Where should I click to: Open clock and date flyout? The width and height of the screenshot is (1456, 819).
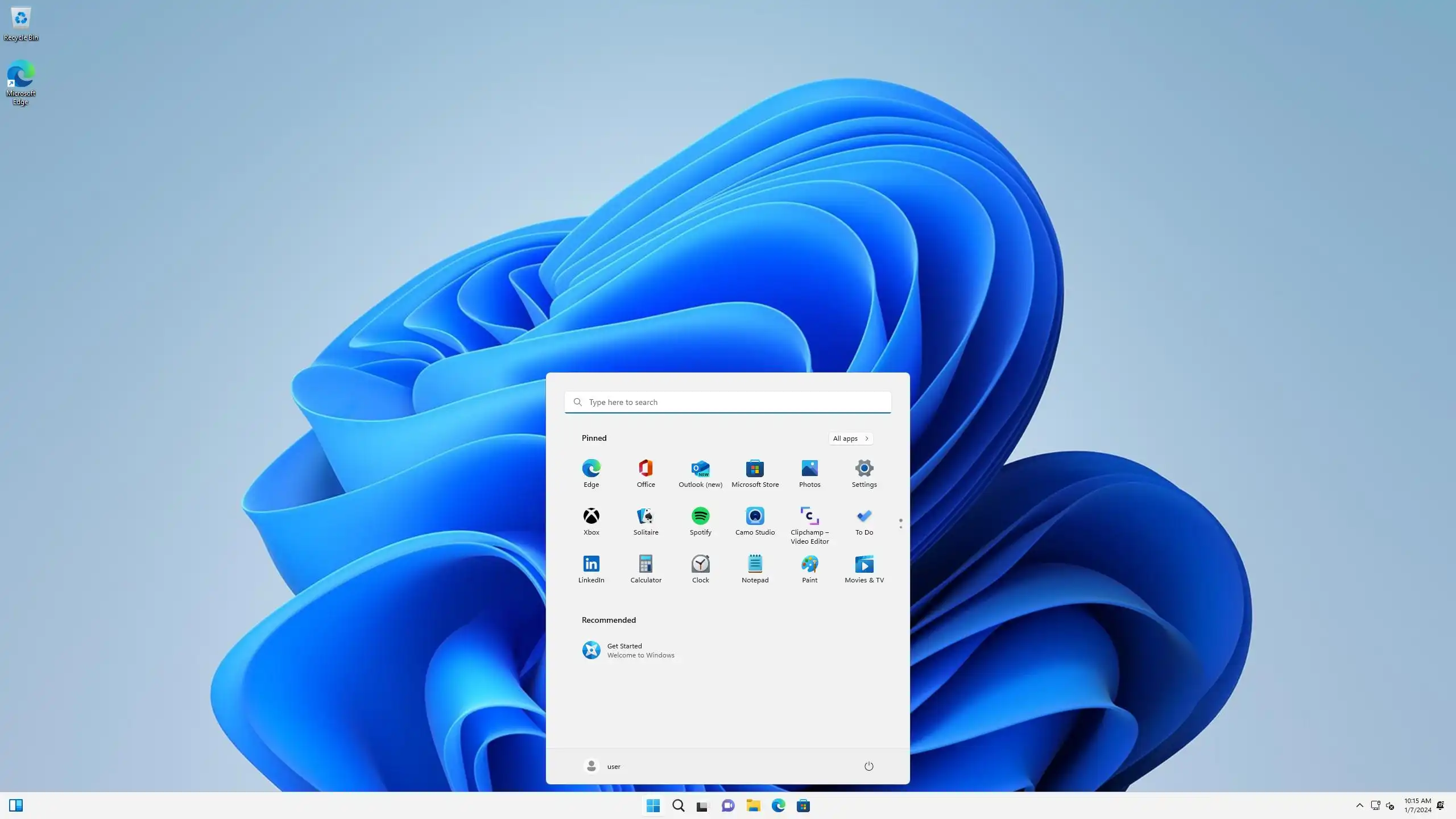1417,805
